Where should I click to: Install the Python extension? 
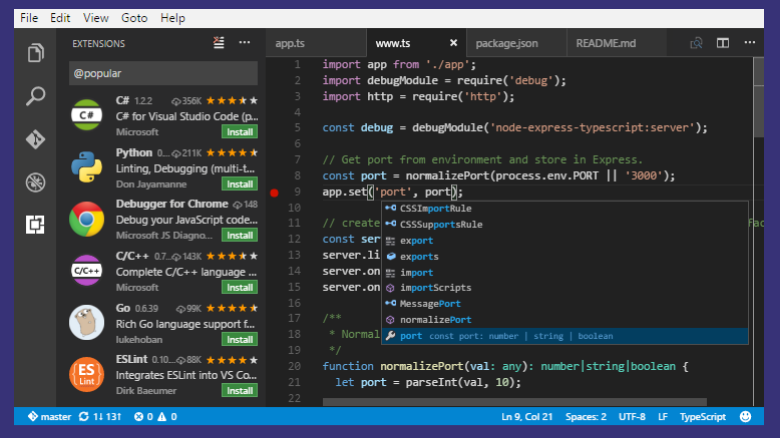click(x=240, y=184)
